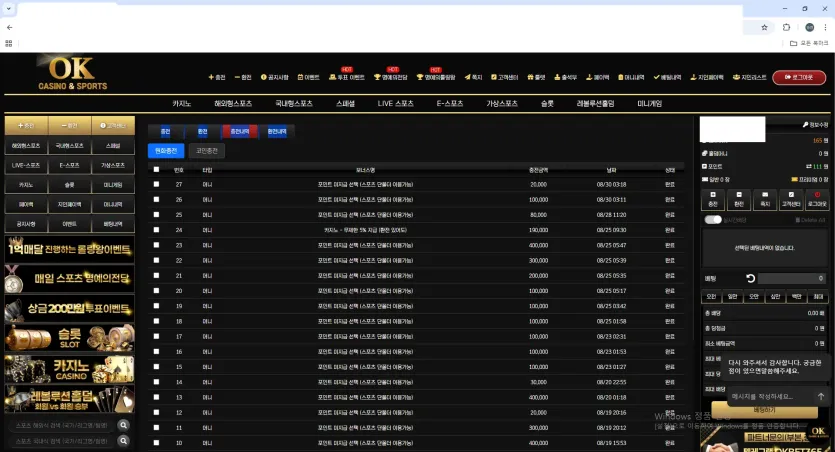Click the plus 충전 link in top menu
This screenshot has height=452, width=835.
click(217, 77)
